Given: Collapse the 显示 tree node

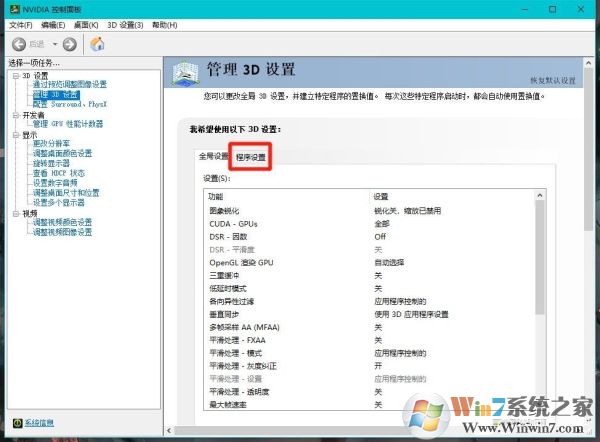Looking at the screenshot, I should click(16, 135).
